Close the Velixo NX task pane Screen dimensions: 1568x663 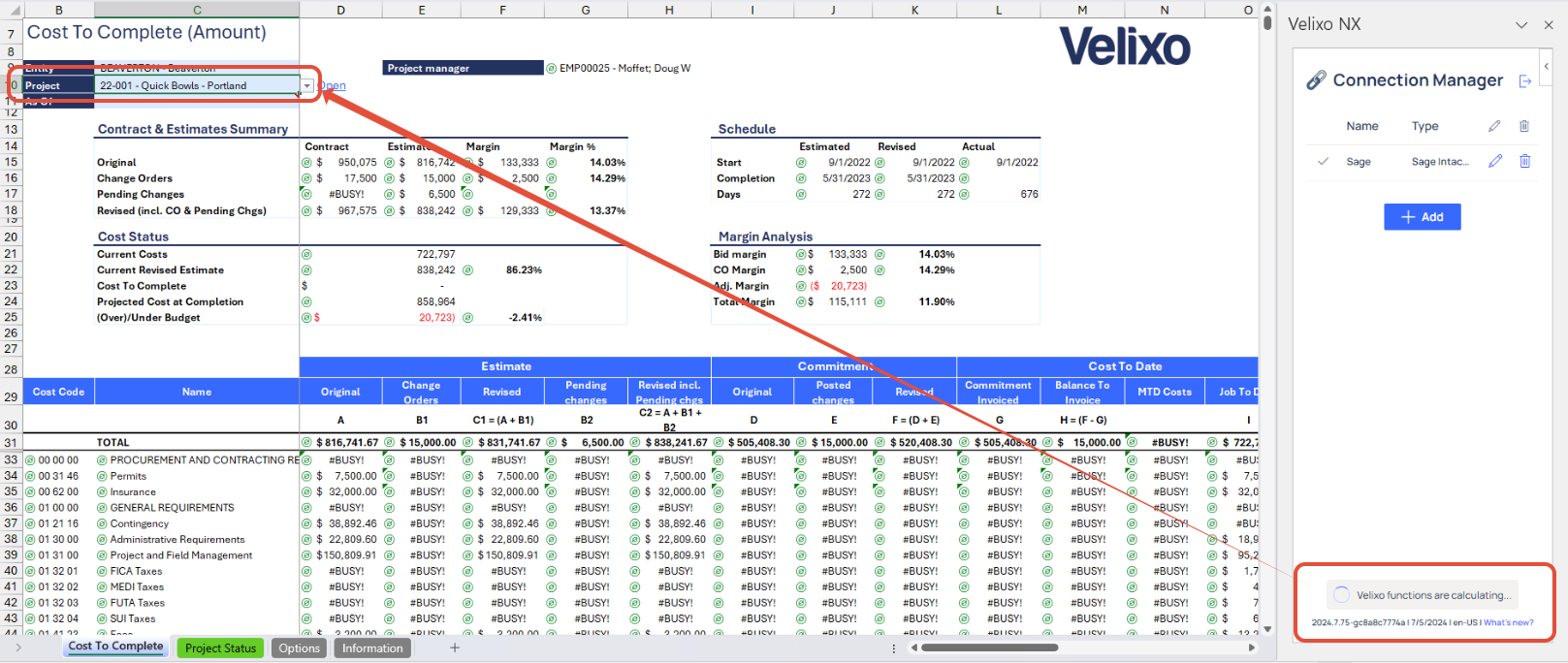coord(1549,24)
